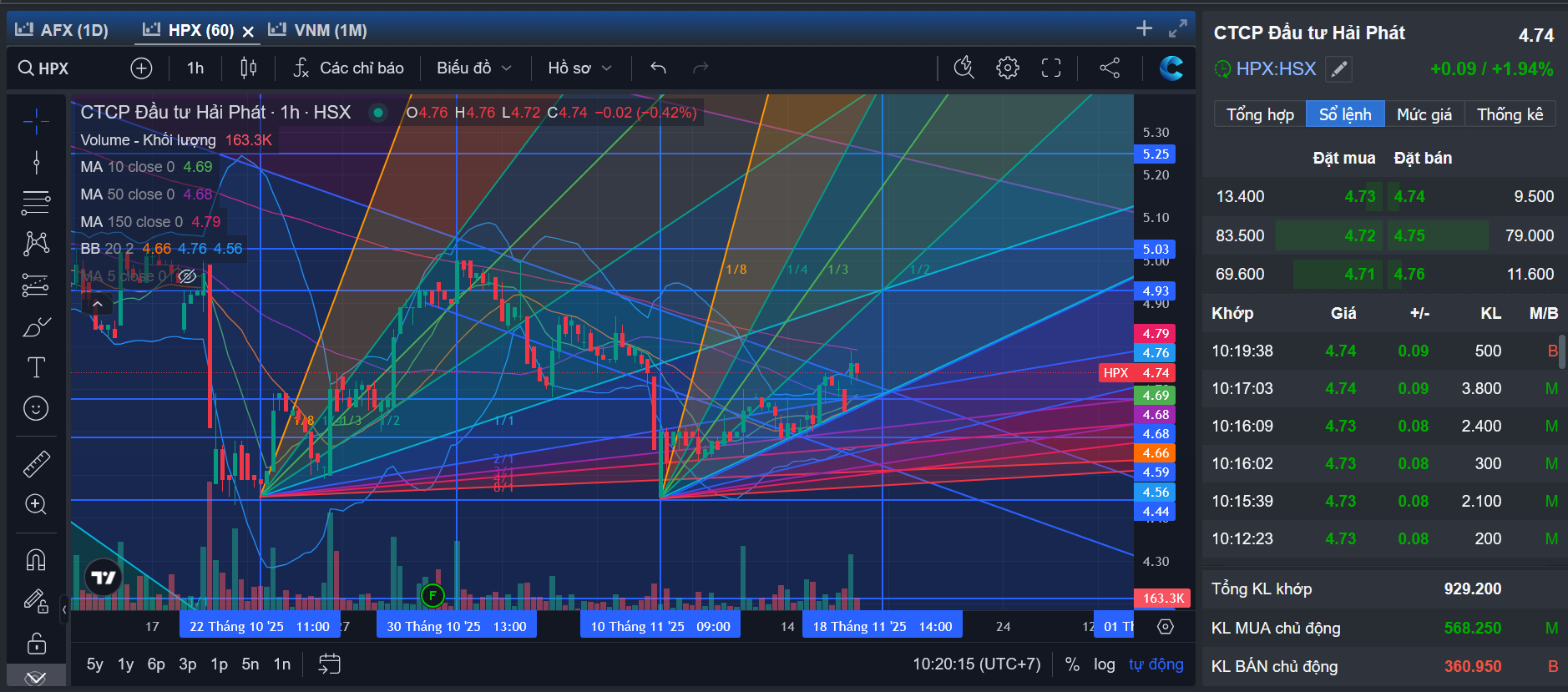This screenshot has height=692, width=1568.
Task: Select the brush drawing tool
Action: pos(36,326)
